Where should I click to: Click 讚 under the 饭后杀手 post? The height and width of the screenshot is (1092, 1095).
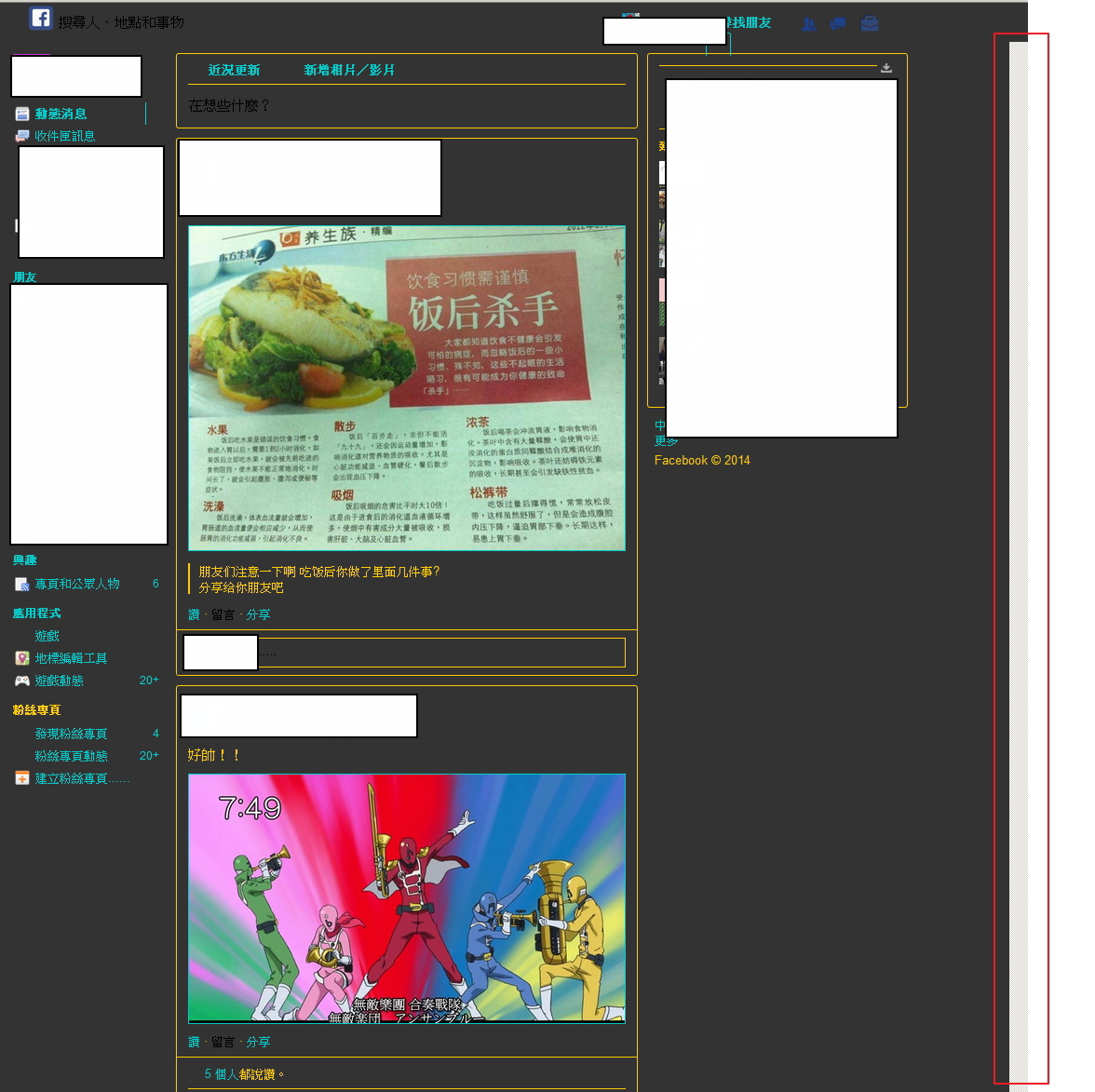point(194,615)
